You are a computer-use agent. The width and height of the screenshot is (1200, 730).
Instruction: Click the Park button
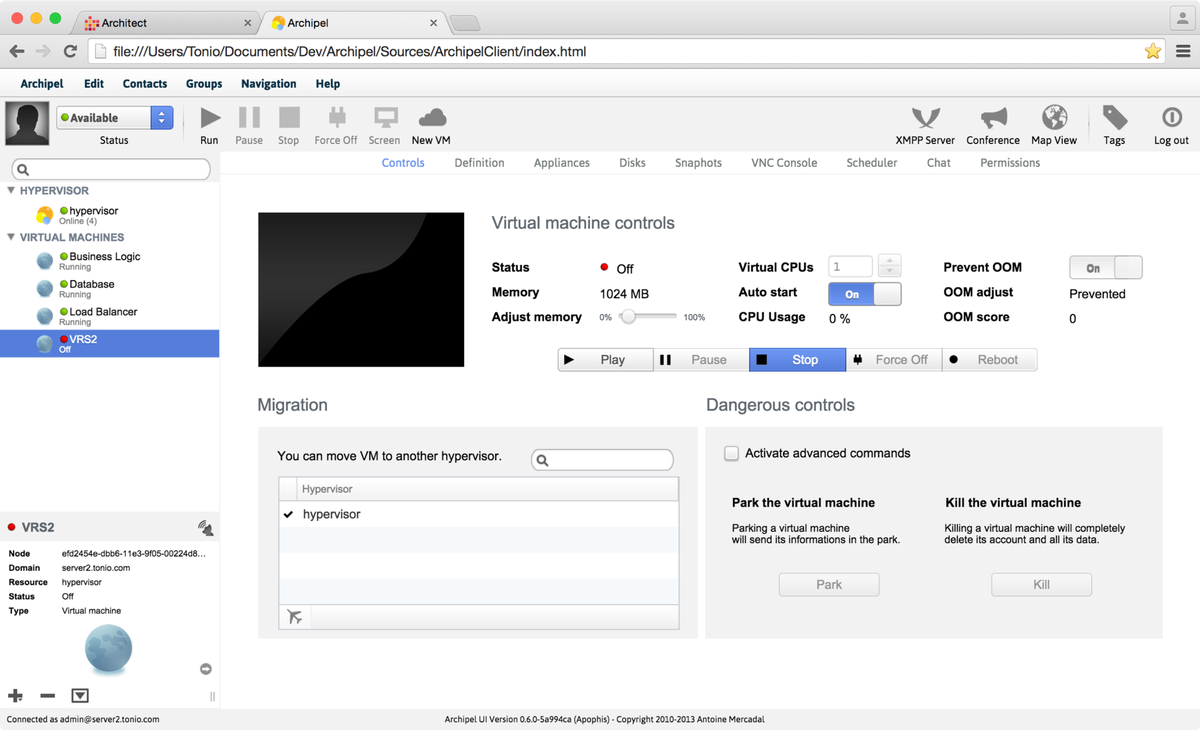pyautogui.click(x=829, y=585)
